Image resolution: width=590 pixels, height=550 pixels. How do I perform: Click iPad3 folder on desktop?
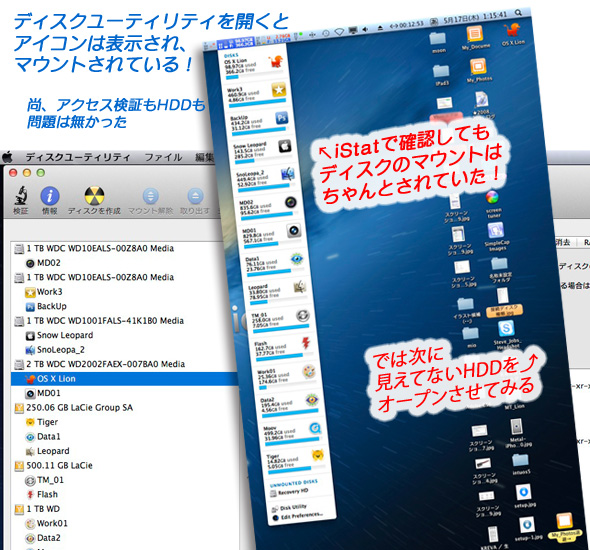tap(441, 71)
